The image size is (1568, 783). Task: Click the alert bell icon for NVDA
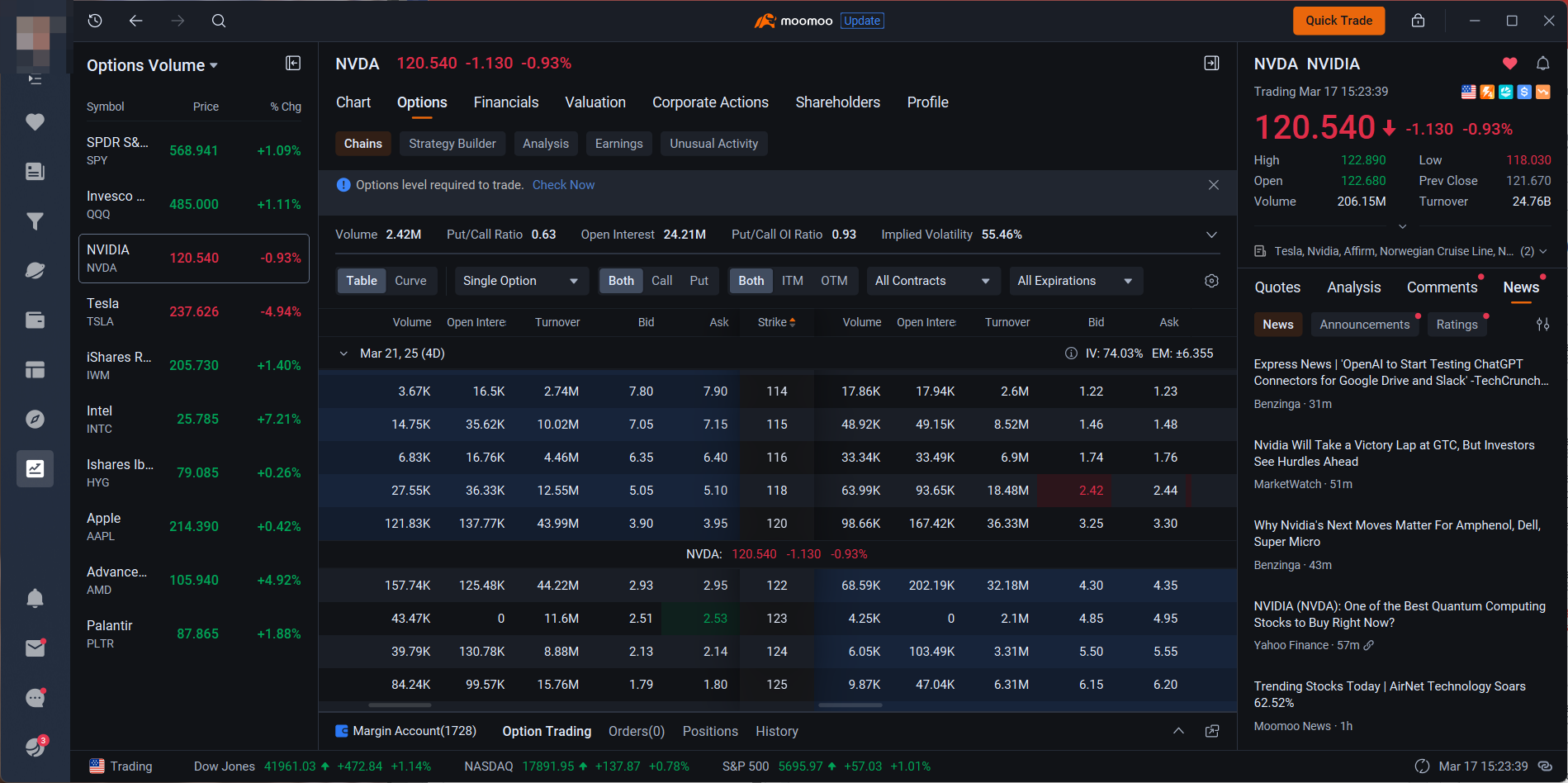pos(1542,64)
